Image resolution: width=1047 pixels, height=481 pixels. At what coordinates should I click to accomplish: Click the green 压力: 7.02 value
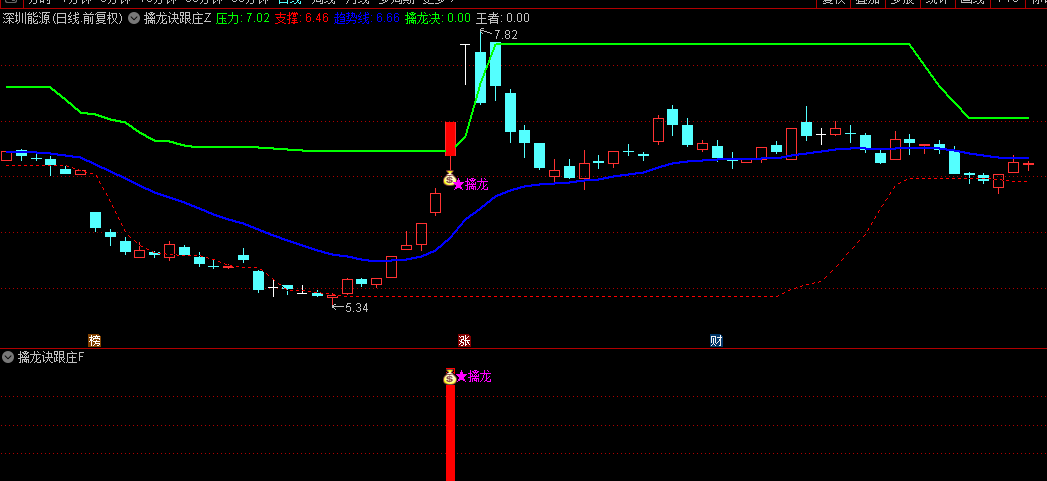243,19
